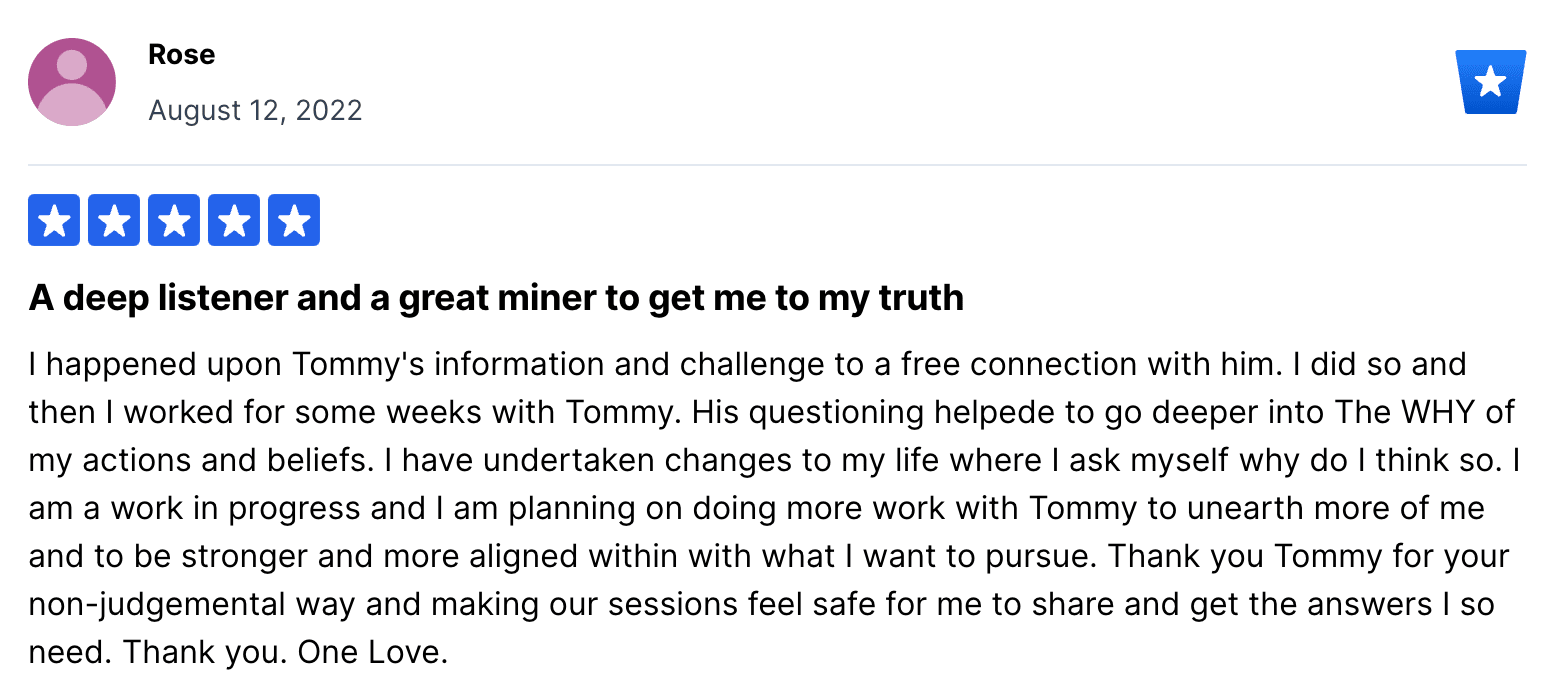
Task: Click the word "unearth" in the review
Action: (1245, 508)
